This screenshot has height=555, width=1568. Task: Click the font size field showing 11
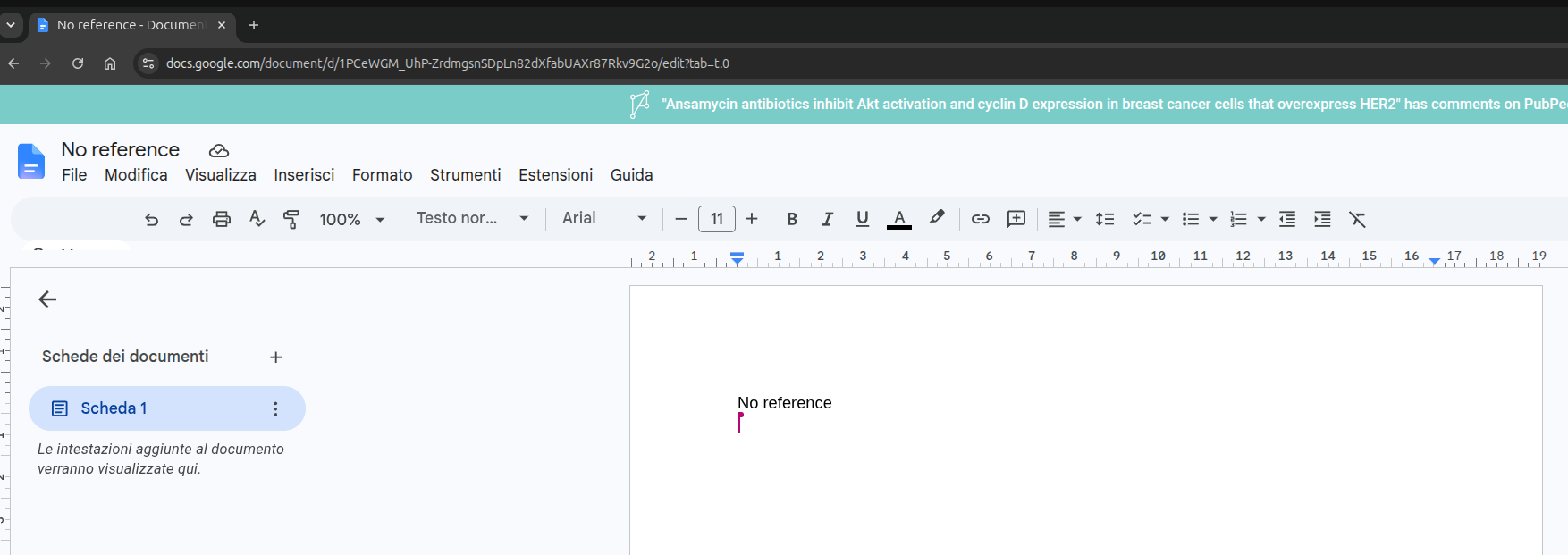(717, 219)
